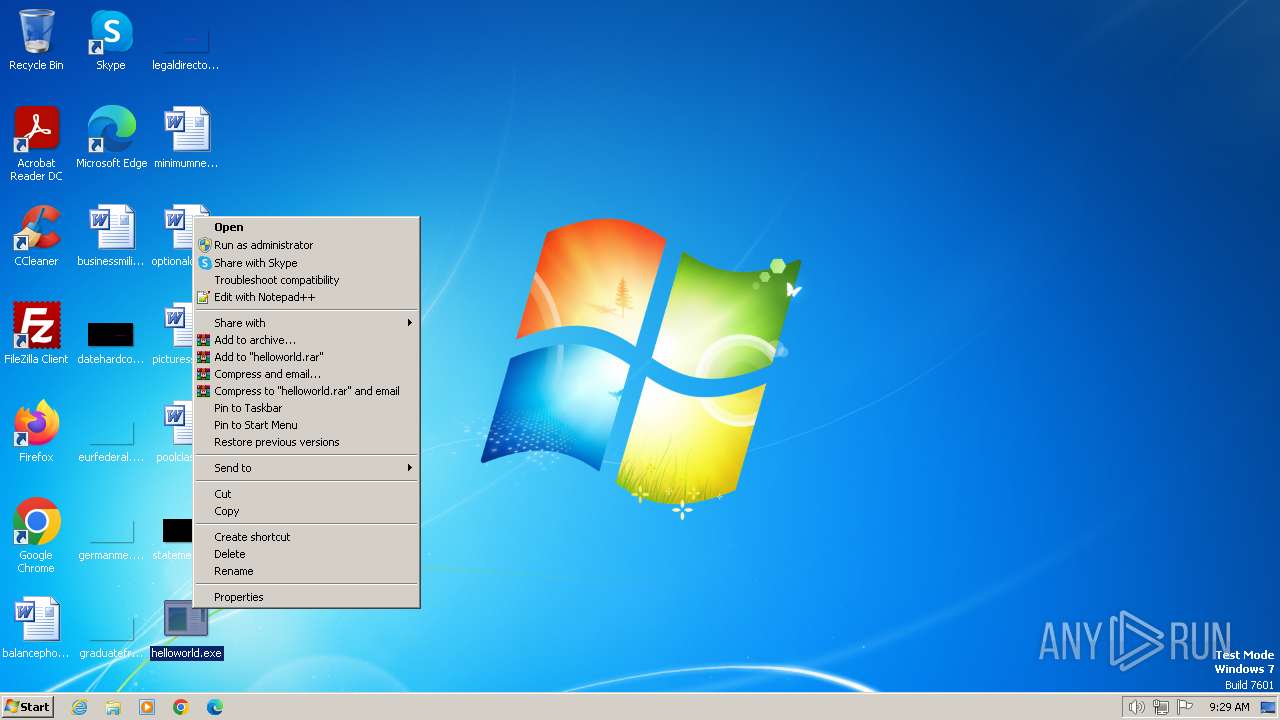Image resolution: width=1280 pixels, height=720 pixels.
Task: Choose Delete from the context menu
Action: (x=307, y=554)
